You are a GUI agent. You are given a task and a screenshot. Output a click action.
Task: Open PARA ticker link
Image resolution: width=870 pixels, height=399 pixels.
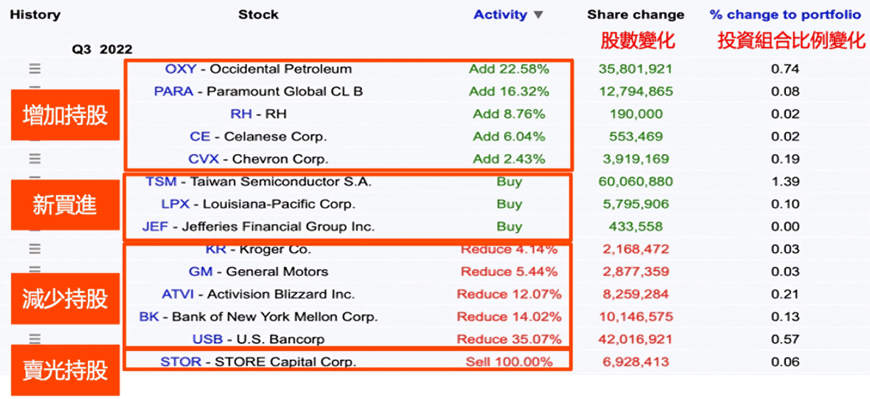tap(174, 91)
